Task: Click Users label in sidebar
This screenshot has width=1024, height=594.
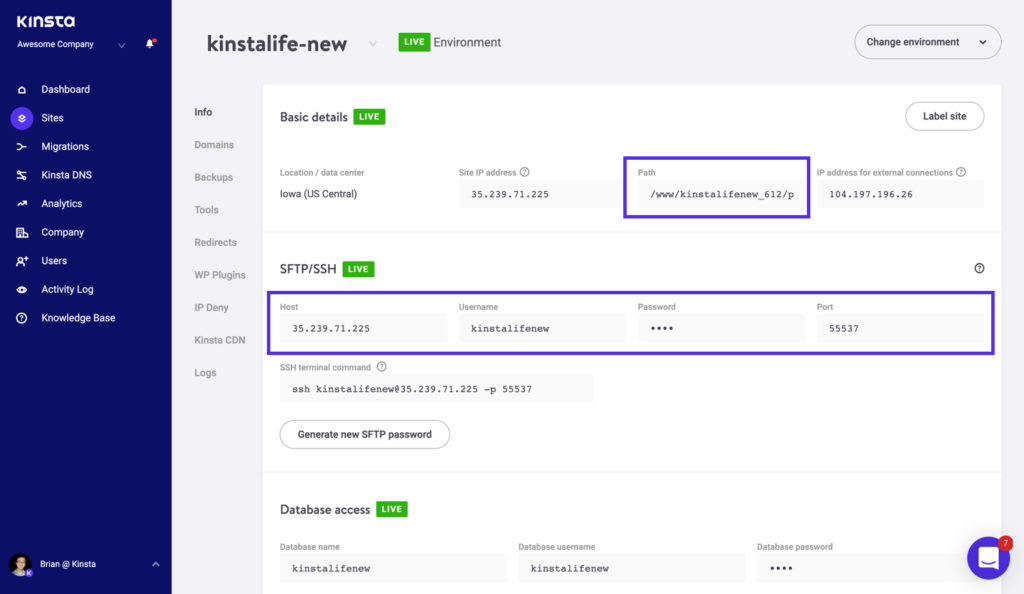Action: (x=54, y=261)
